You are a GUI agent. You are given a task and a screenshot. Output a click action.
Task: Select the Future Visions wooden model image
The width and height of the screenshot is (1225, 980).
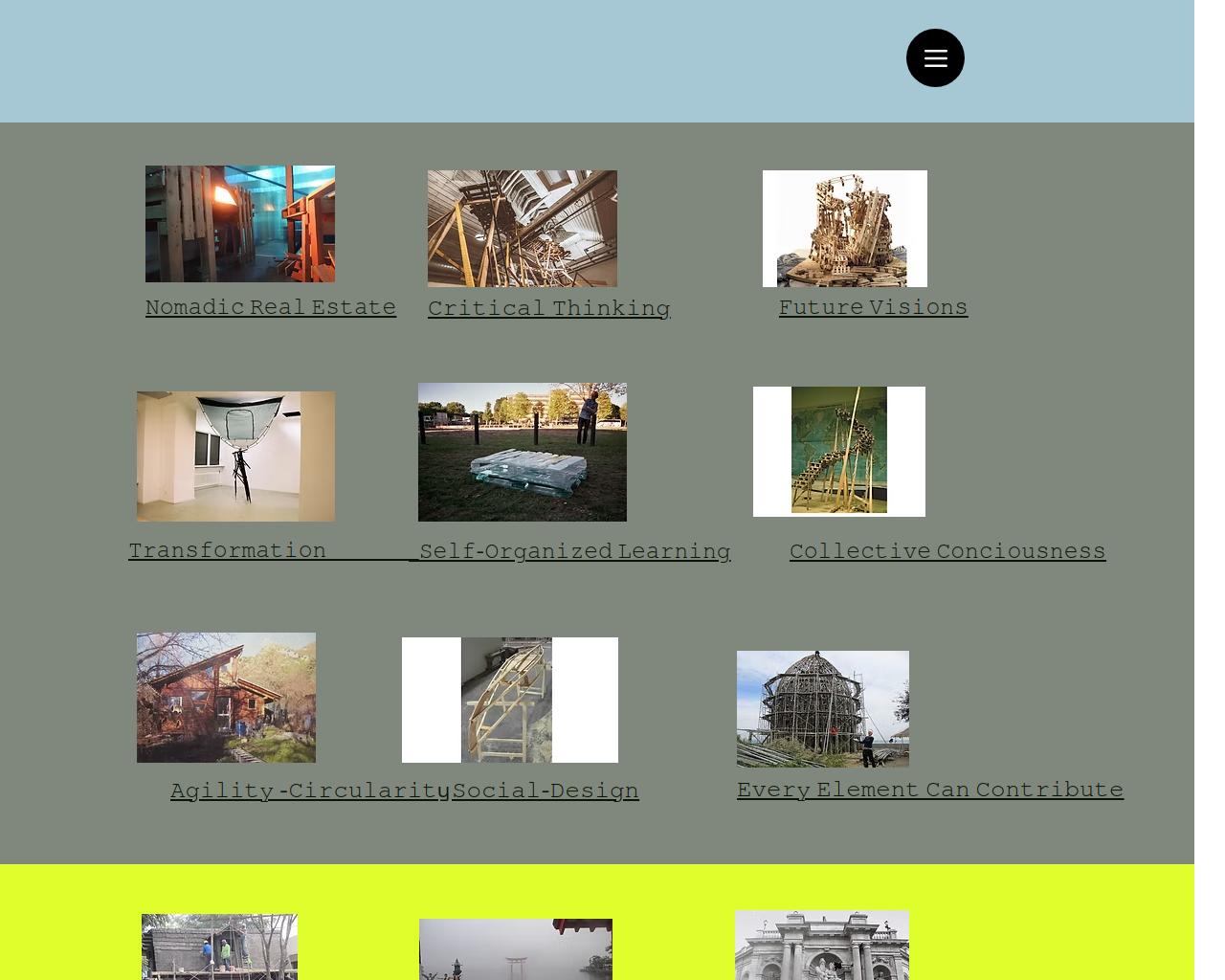[x=845, y=229]
